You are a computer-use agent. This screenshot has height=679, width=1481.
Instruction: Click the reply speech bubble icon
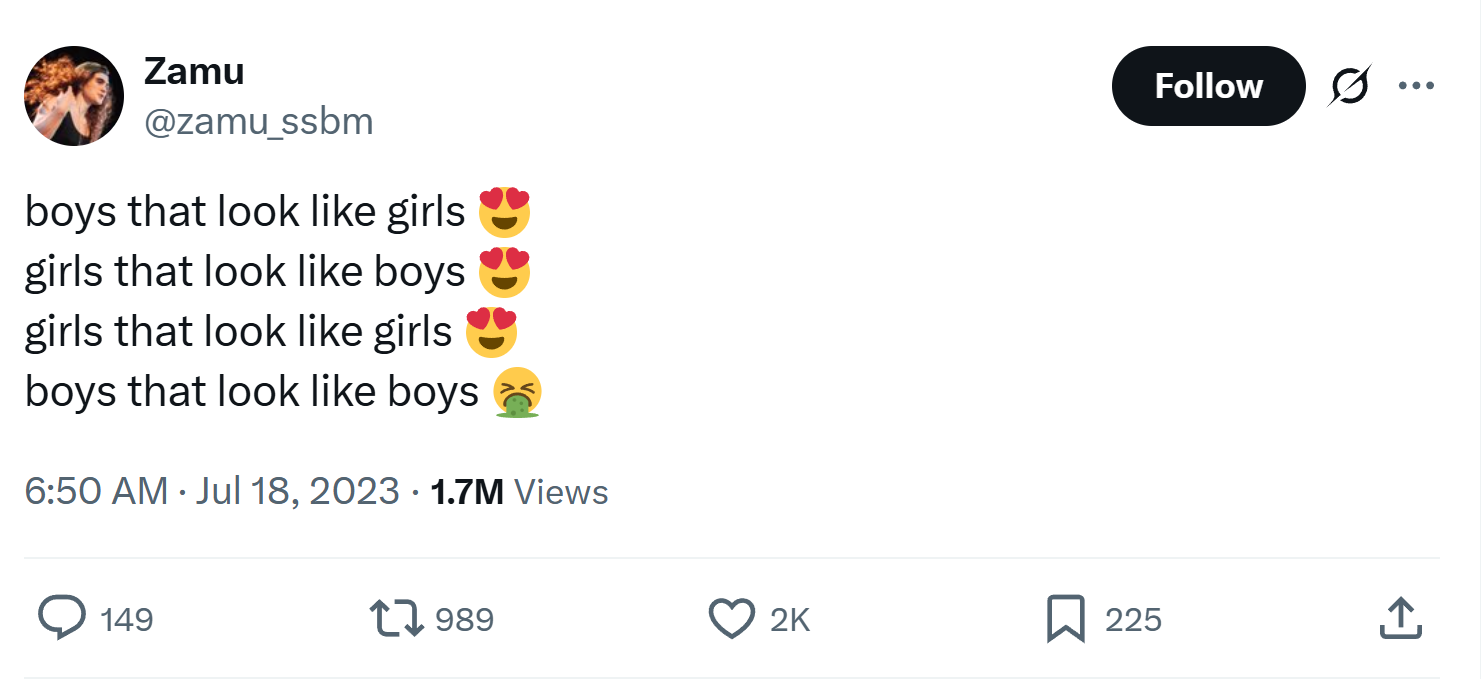tap(62, 618)
